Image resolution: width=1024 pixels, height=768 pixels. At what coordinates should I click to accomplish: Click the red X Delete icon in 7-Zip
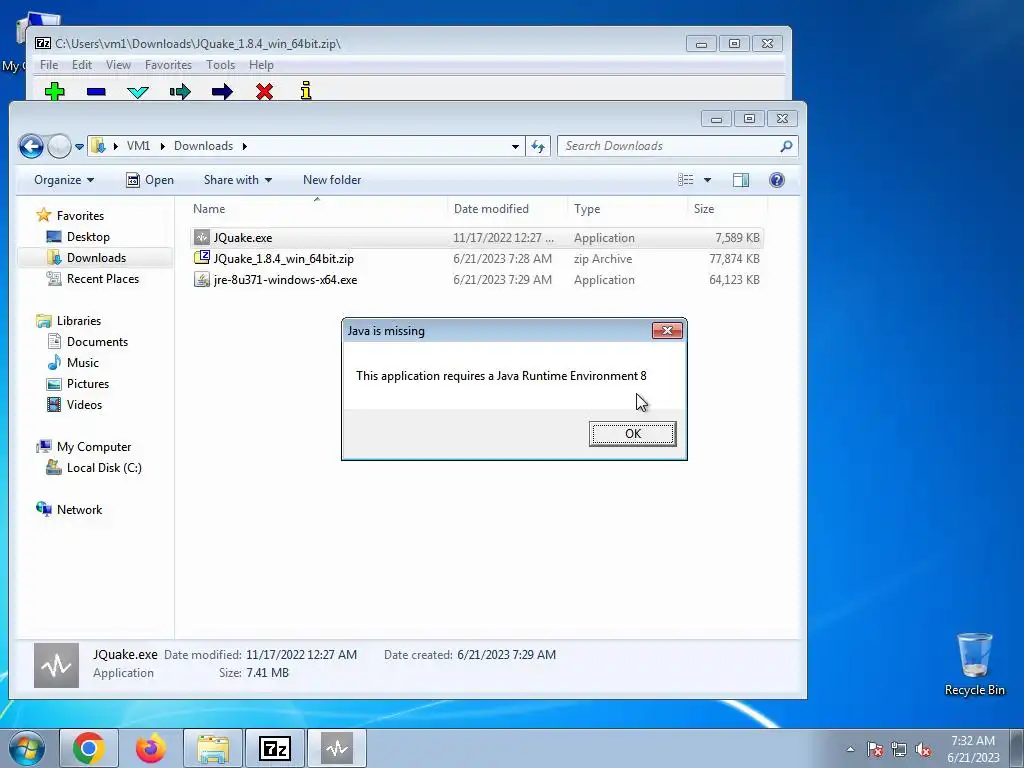click(x=264, y=91)
